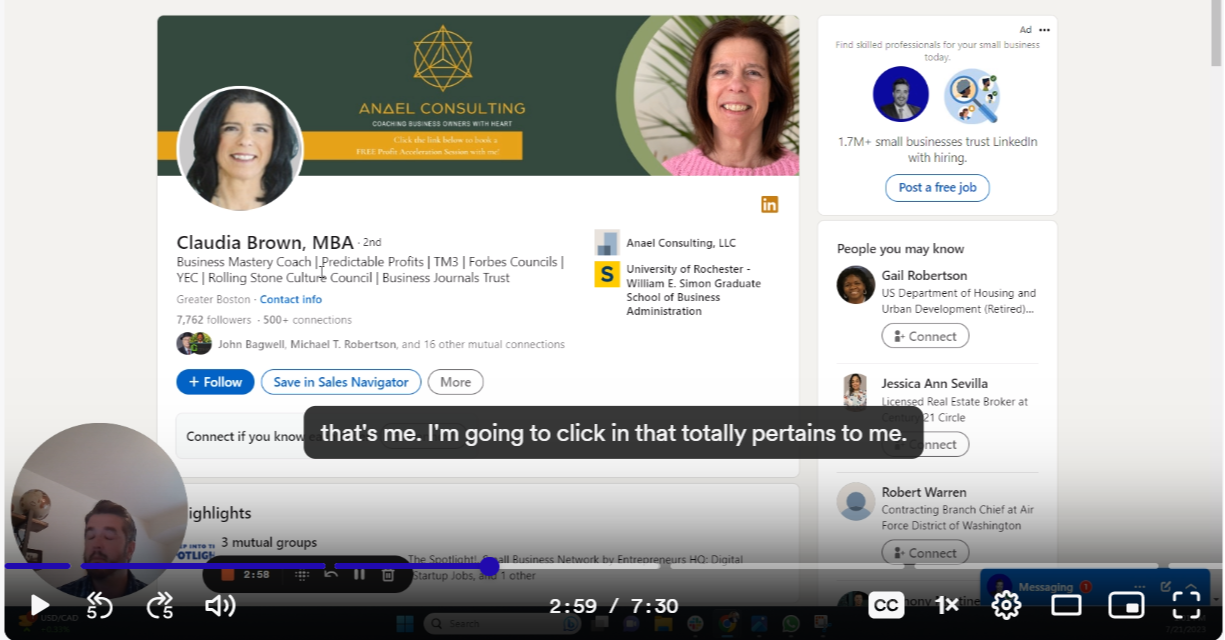1225x640 pixels.
Task: Connect with Gail Robertson
Action: tap(925, 336)
